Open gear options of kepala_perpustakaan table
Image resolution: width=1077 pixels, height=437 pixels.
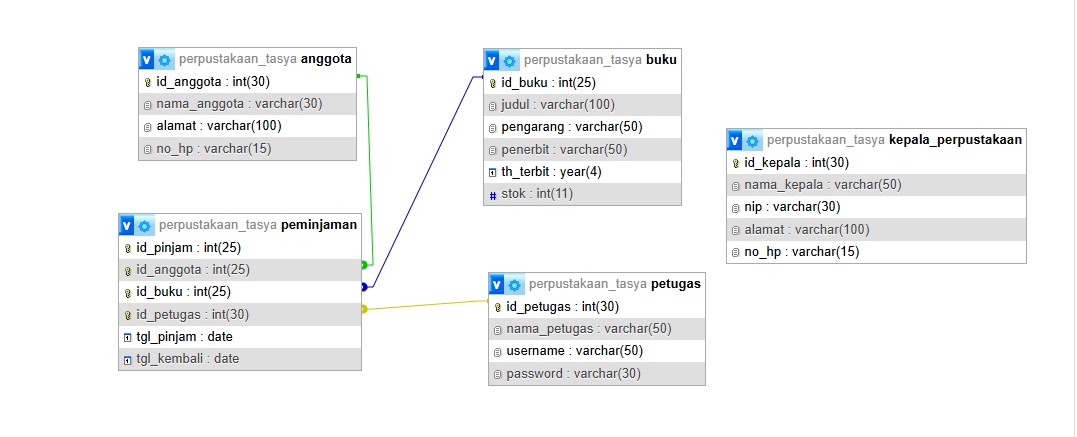(753, 141)
